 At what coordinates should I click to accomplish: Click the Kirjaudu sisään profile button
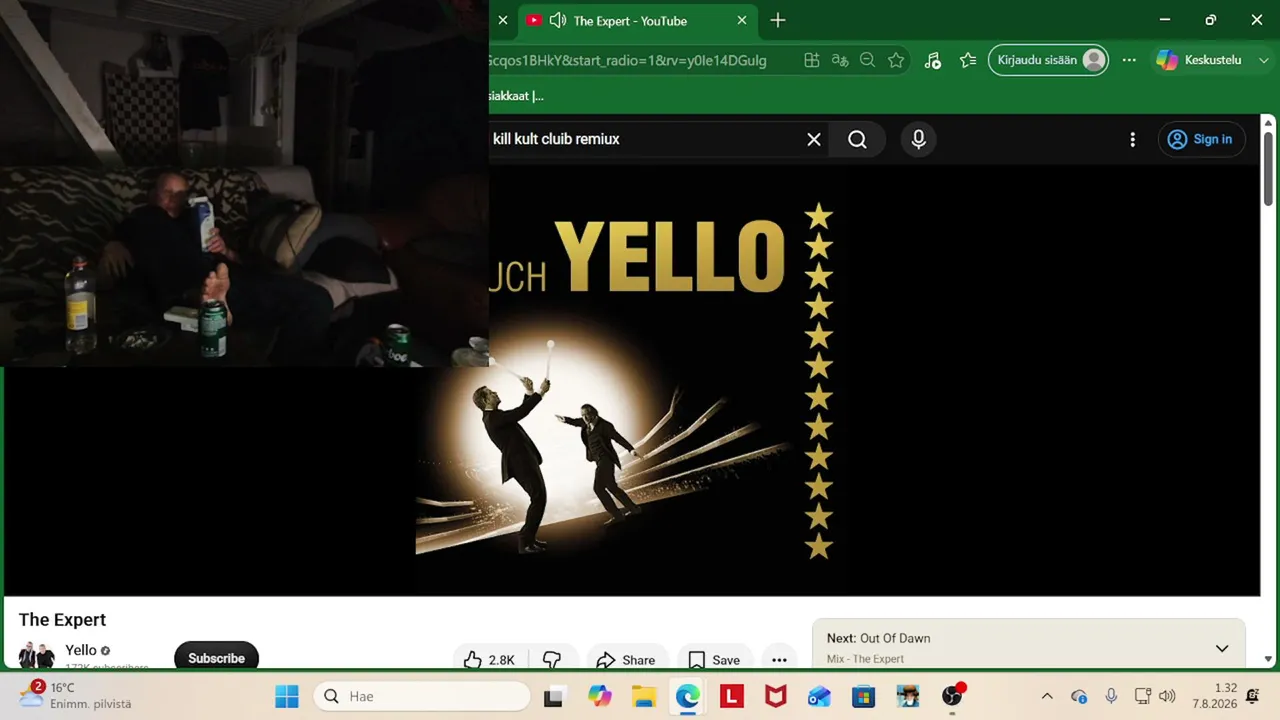(1048, 60)
